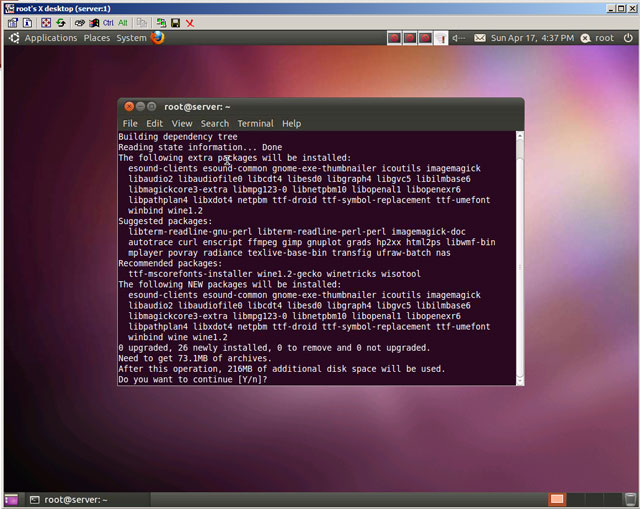Click the terminal vertical scrollbar
Image resolution: width=640 pixels, height=509 pixels.
click(520, 258)
